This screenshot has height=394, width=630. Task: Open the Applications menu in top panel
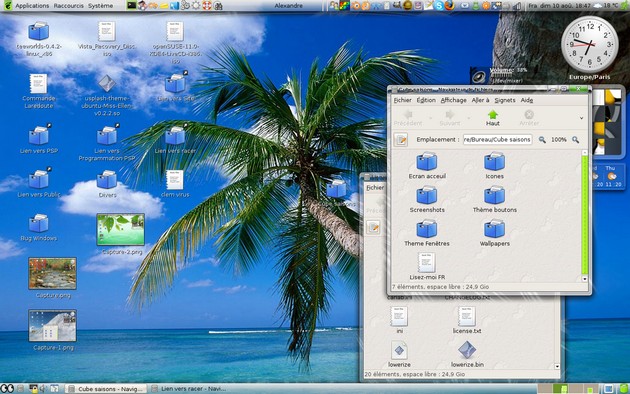(x=32, y=6)
